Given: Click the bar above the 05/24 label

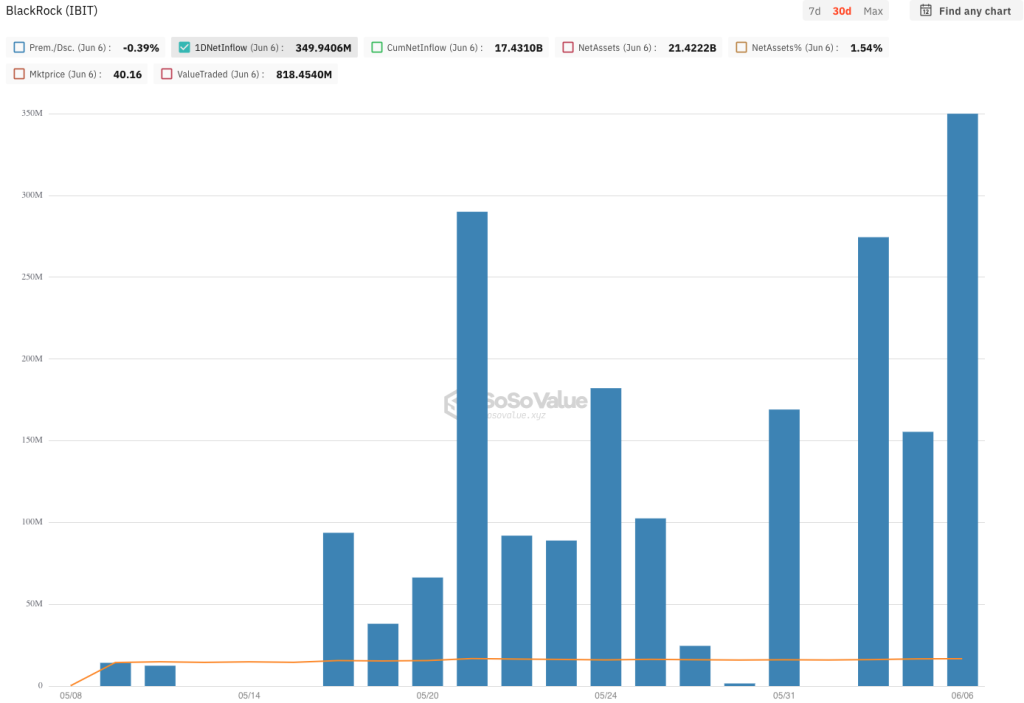Looking at the screenshot, I should pyautogui.click(x=605, y=536).
